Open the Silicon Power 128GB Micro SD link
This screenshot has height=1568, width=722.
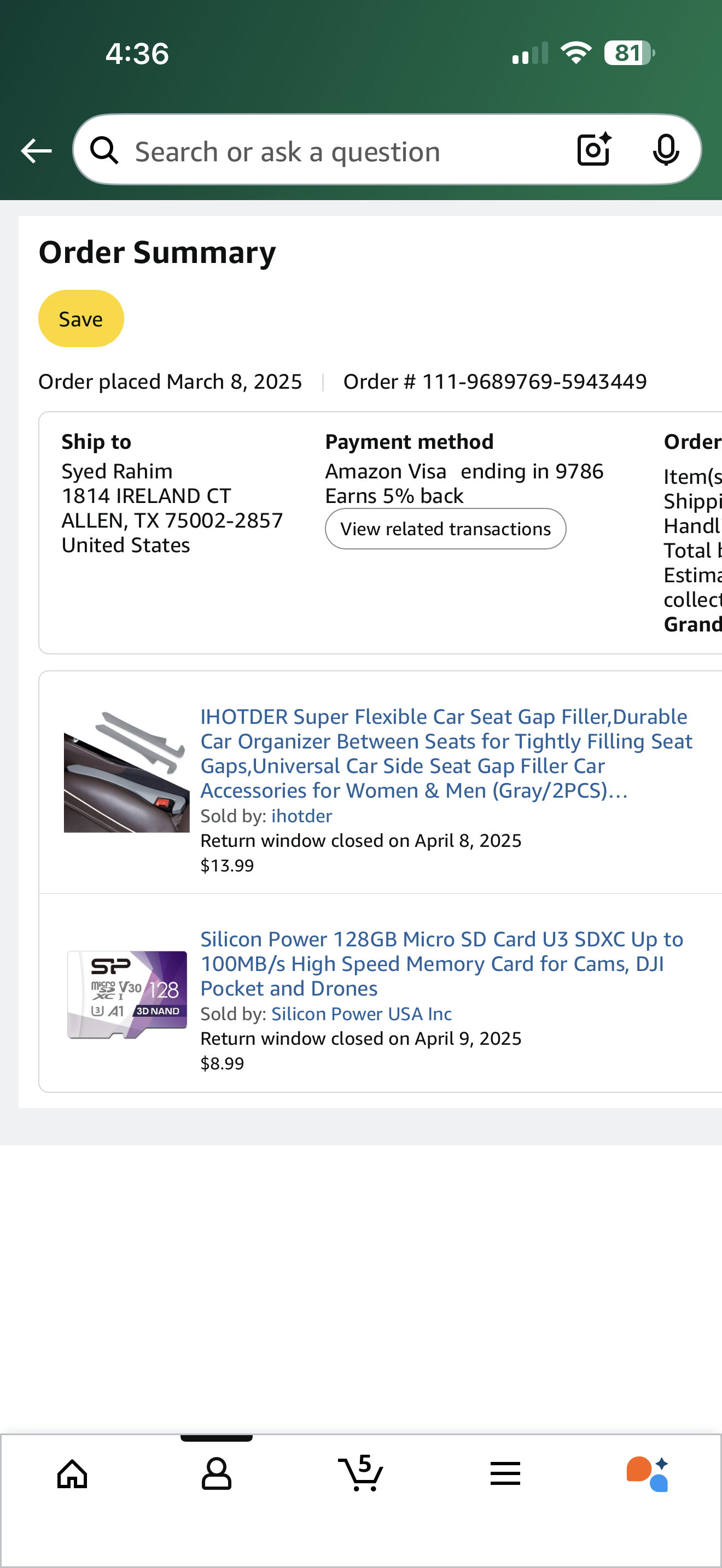(x=441, y=963)
